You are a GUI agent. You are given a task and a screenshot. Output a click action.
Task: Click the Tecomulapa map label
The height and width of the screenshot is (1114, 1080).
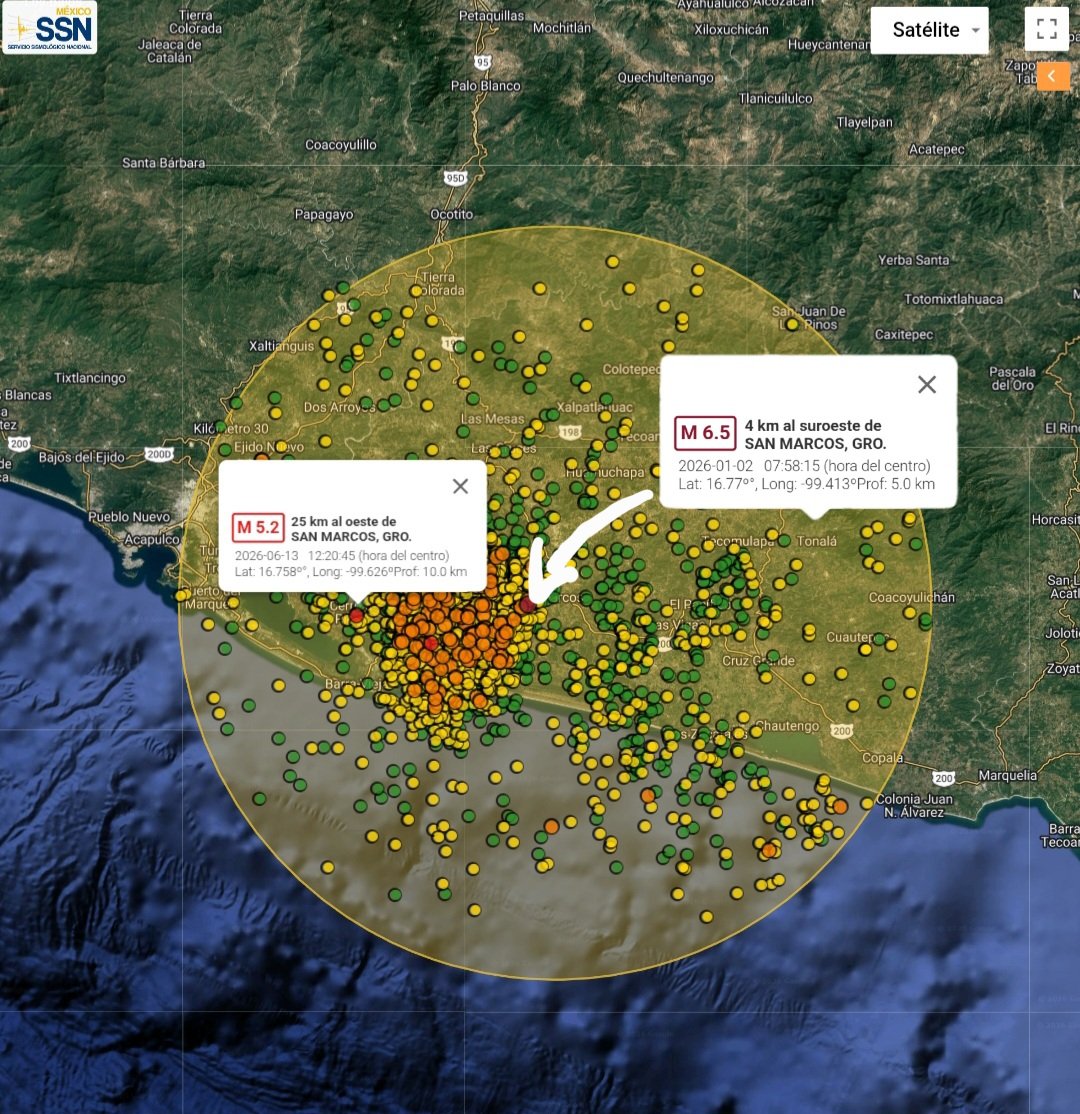(738, 541)
